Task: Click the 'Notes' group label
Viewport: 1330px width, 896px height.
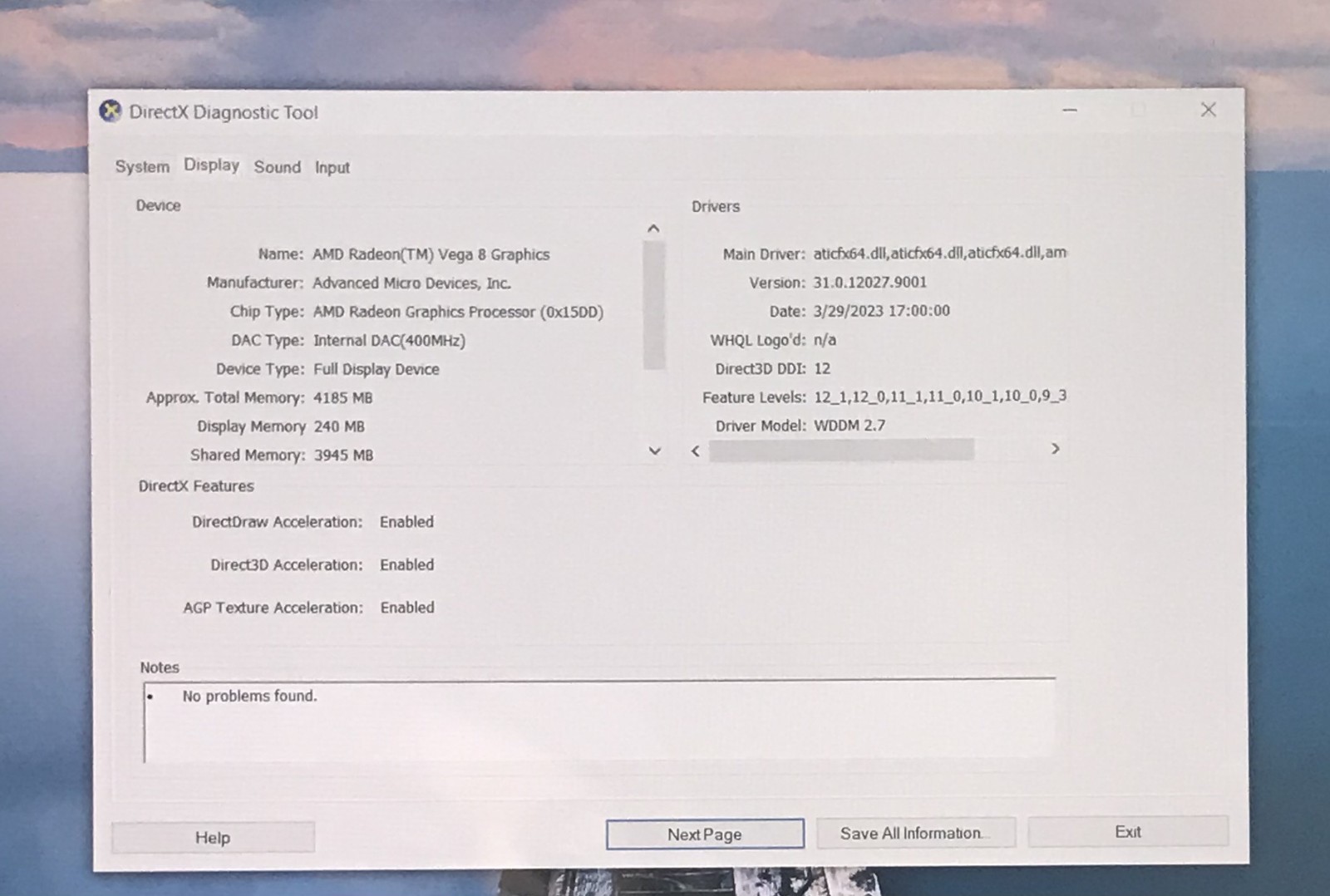Action: [x=159, y=667]
